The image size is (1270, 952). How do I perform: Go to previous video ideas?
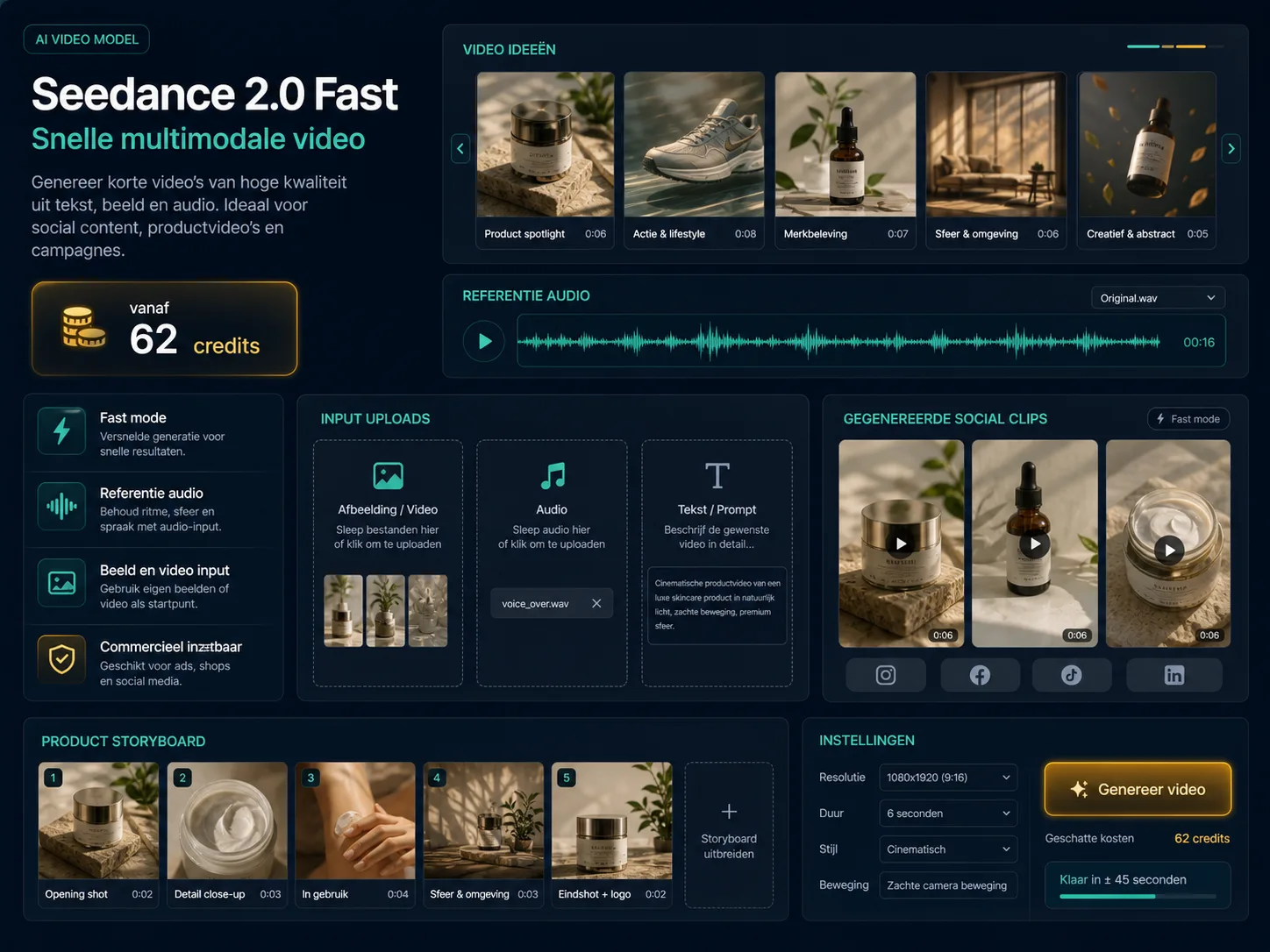pos(460,148)
